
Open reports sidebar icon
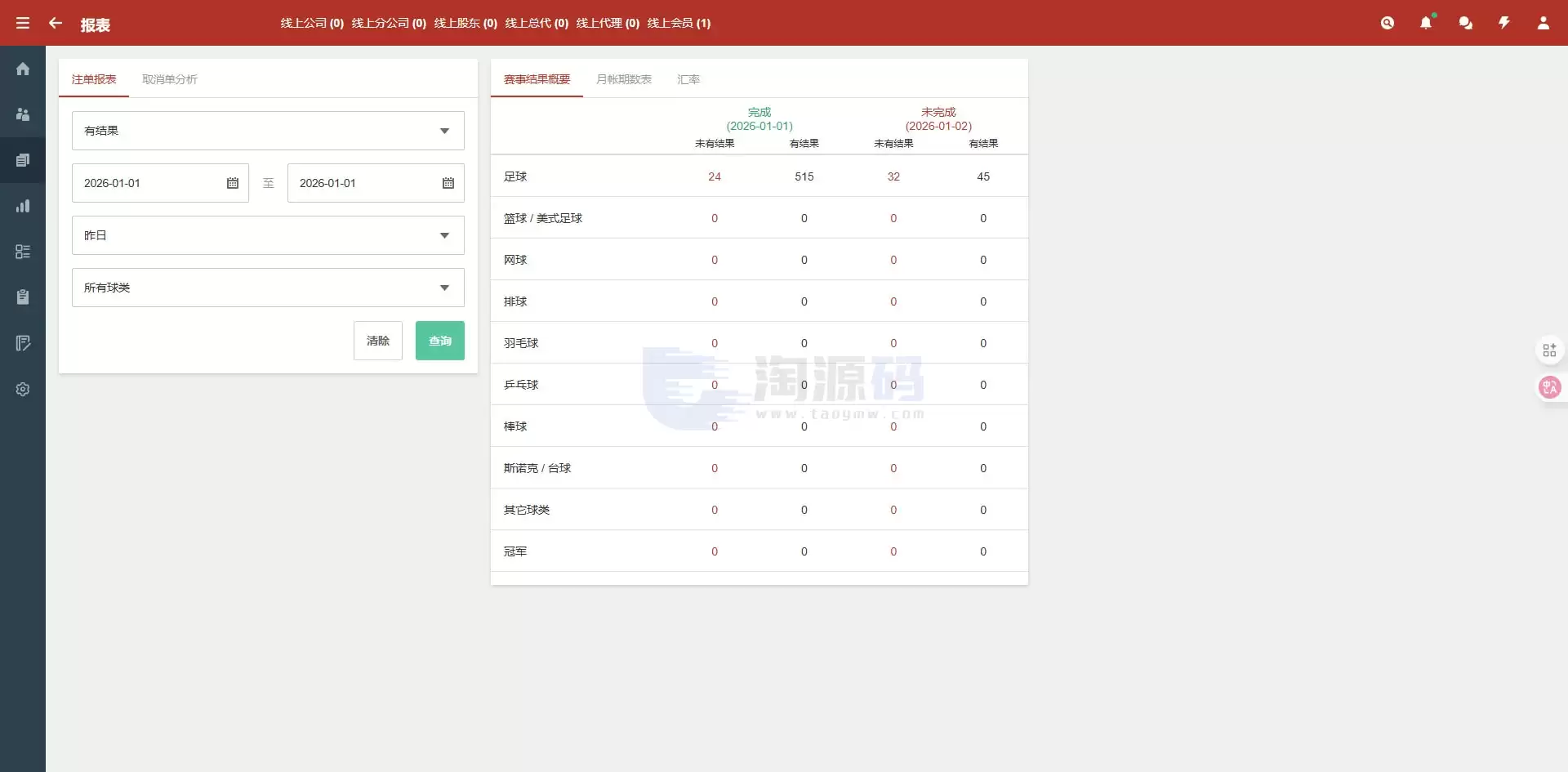pyautogui.click(x=23, y=160)
